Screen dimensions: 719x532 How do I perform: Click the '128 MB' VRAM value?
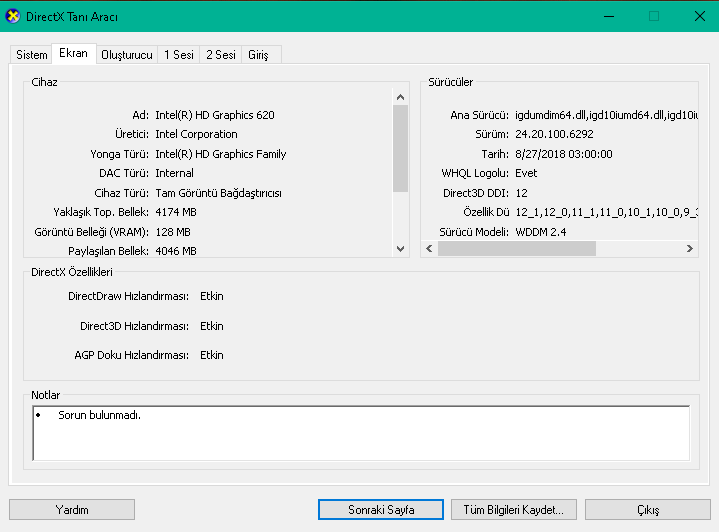(x=173, y=232)
